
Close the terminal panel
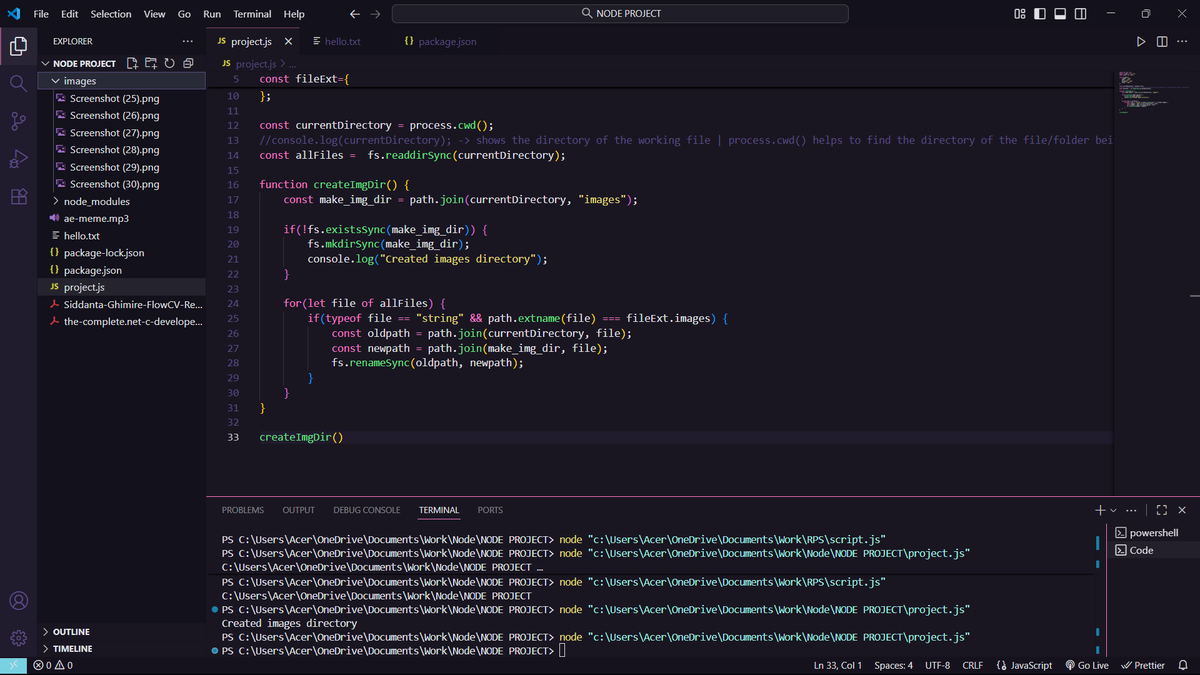[x=1182, y=510]
